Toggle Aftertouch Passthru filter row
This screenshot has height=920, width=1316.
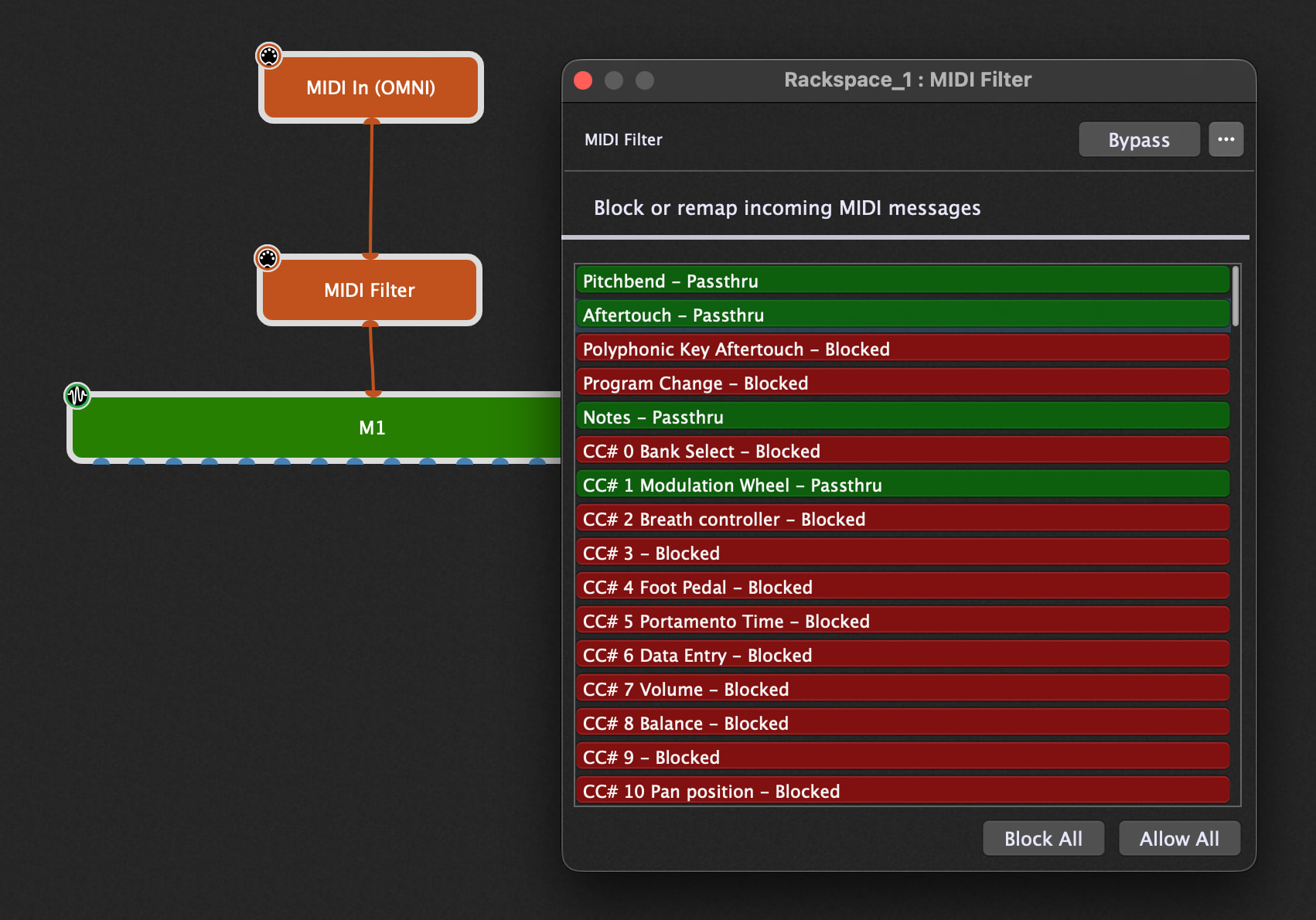click(902, 315)
